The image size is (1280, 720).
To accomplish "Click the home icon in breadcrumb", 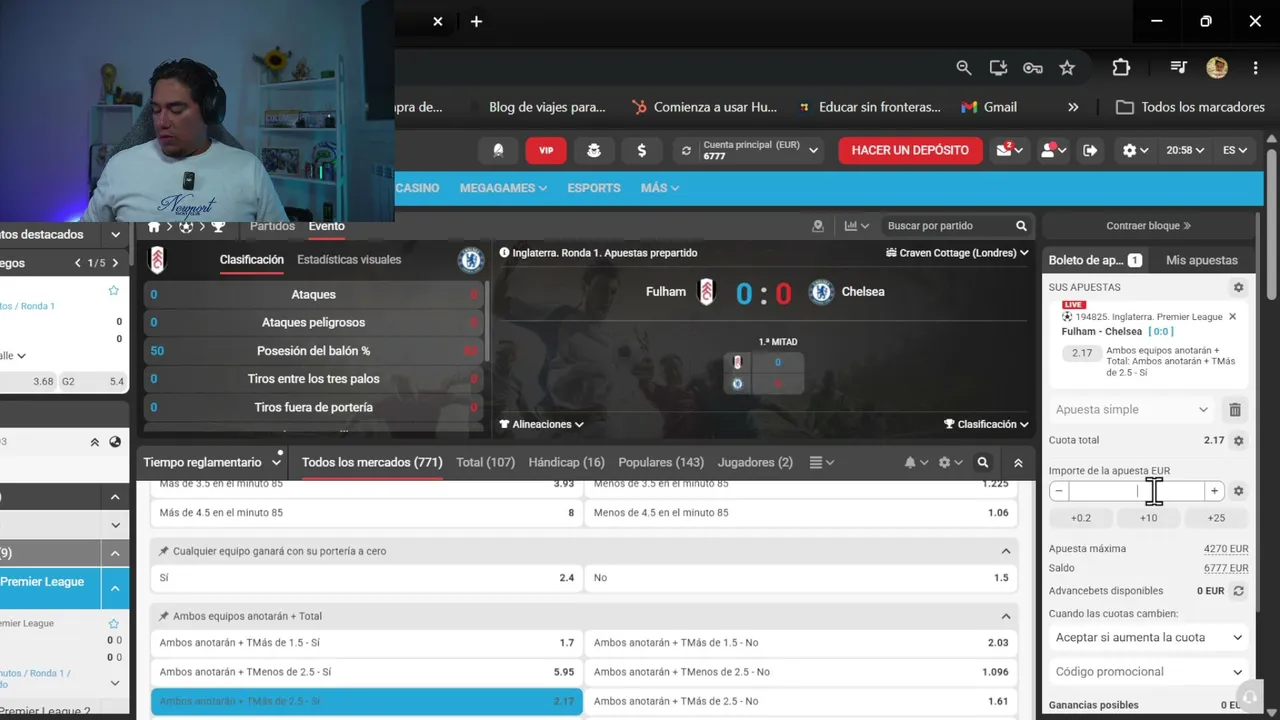I will (154, 227).
